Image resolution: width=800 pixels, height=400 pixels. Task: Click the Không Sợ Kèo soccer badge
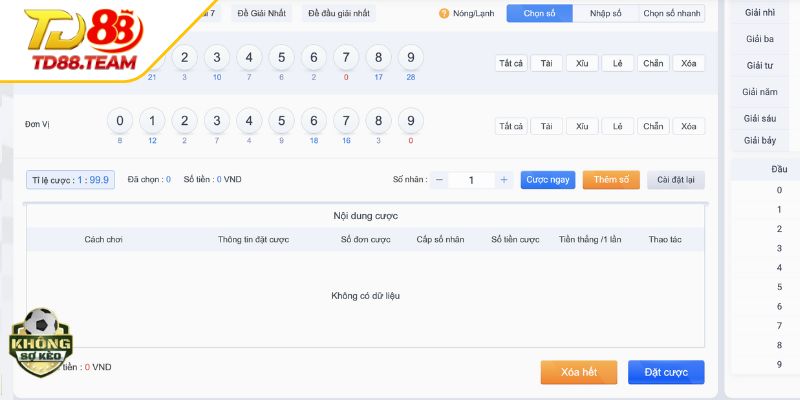pos(41,343)
